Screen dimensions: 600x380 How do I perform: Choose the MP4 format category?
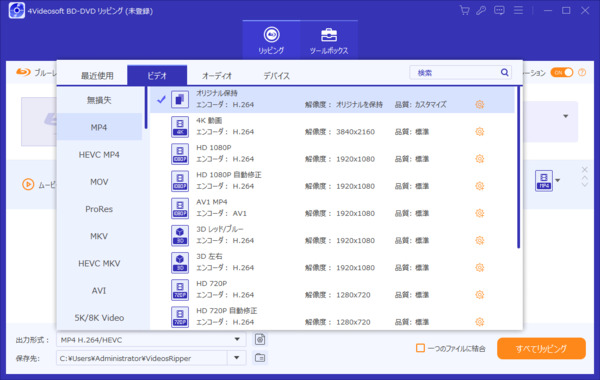point(99,127)
